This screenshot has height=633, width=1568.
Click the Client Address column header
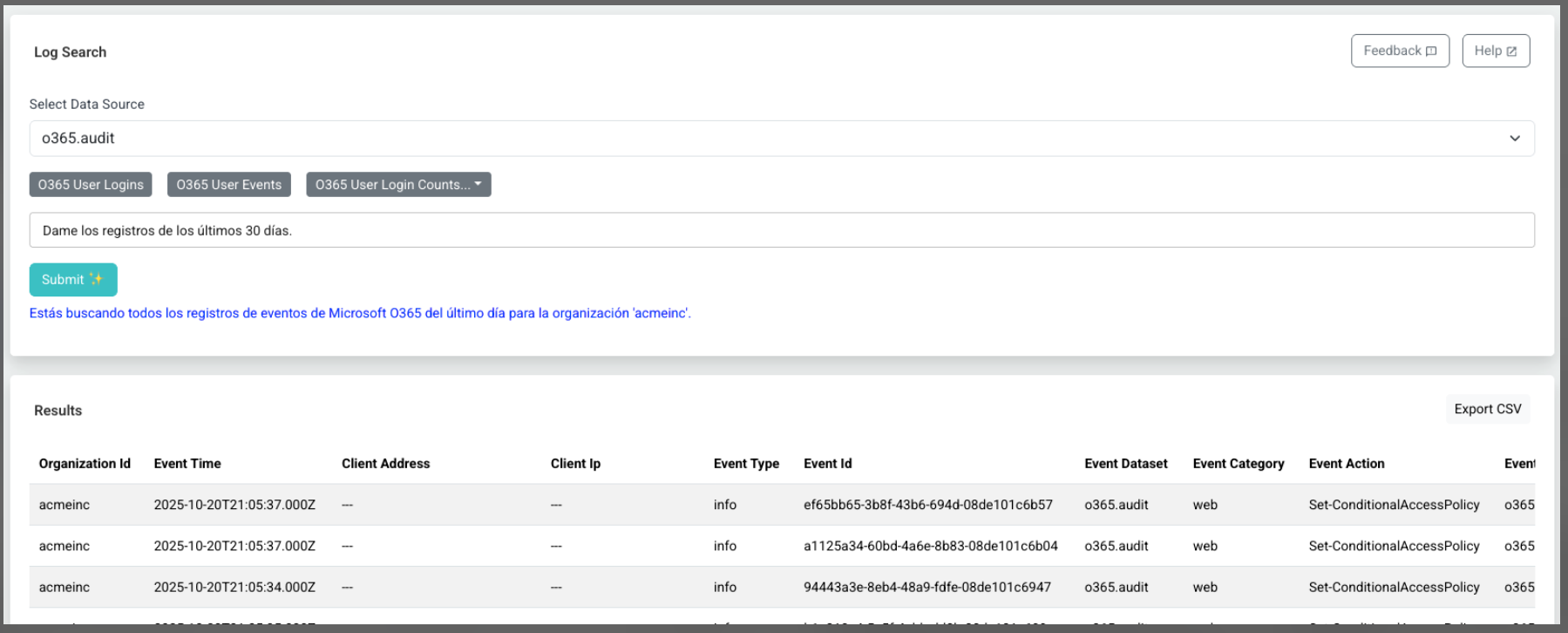click(385, 464)
